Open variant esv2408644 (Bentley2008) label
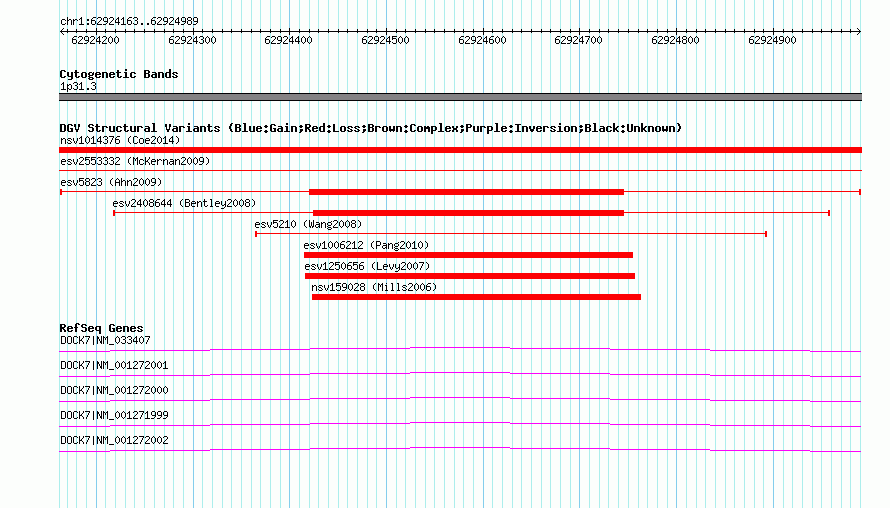This screenshot has width=890, height=508. pos(184,203)
